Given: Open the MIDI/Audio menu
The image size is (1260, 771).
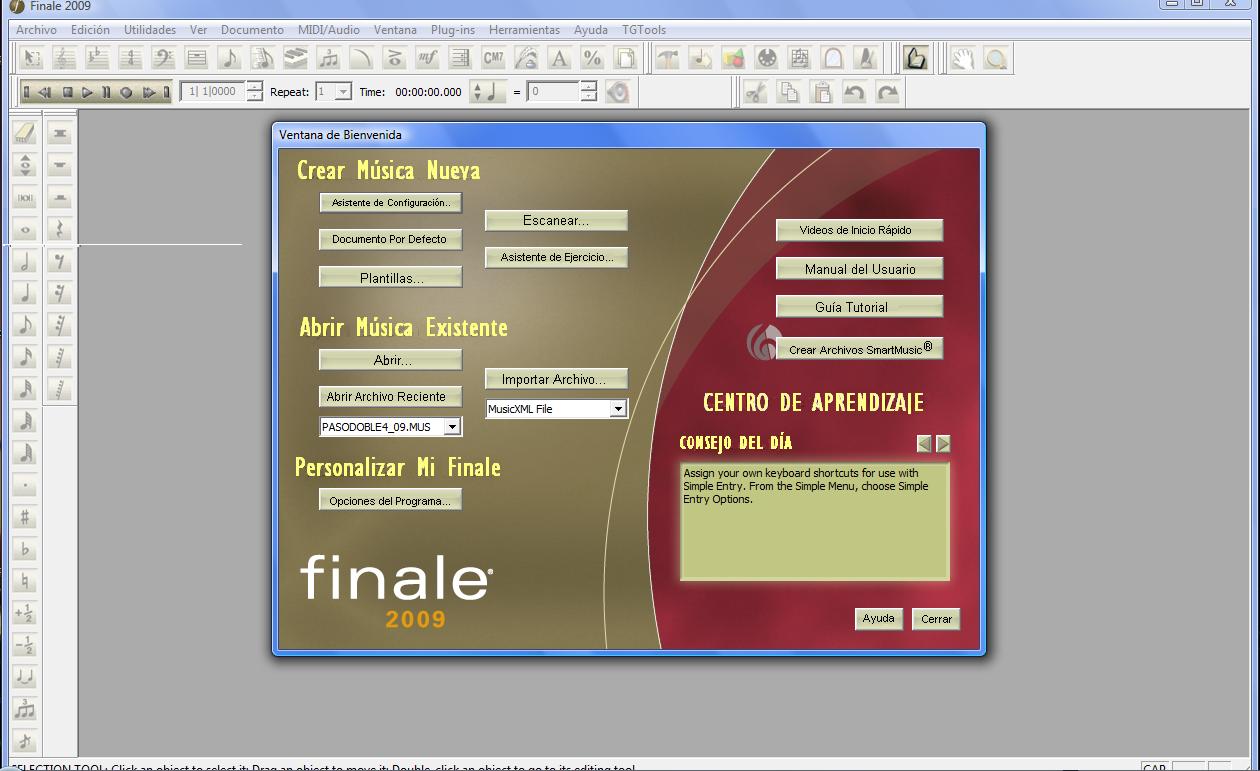Looking at the screenshot, I should pyautogui.click(x=329, y=30).
